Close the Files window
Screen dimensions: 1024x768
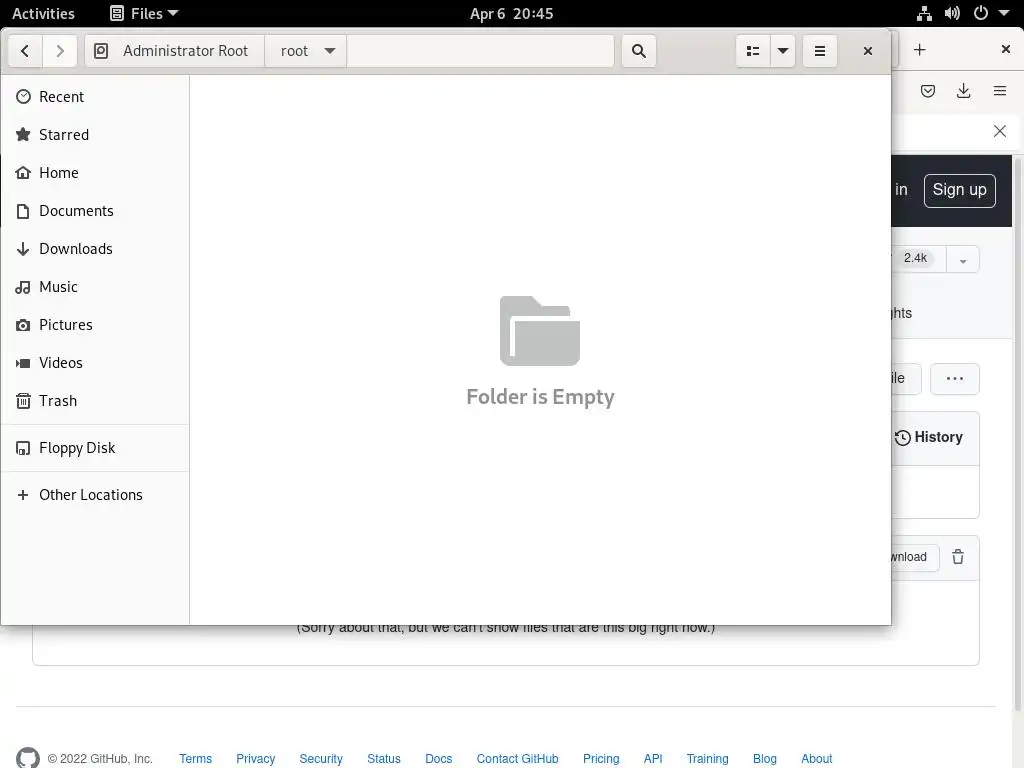coord(868,51)
